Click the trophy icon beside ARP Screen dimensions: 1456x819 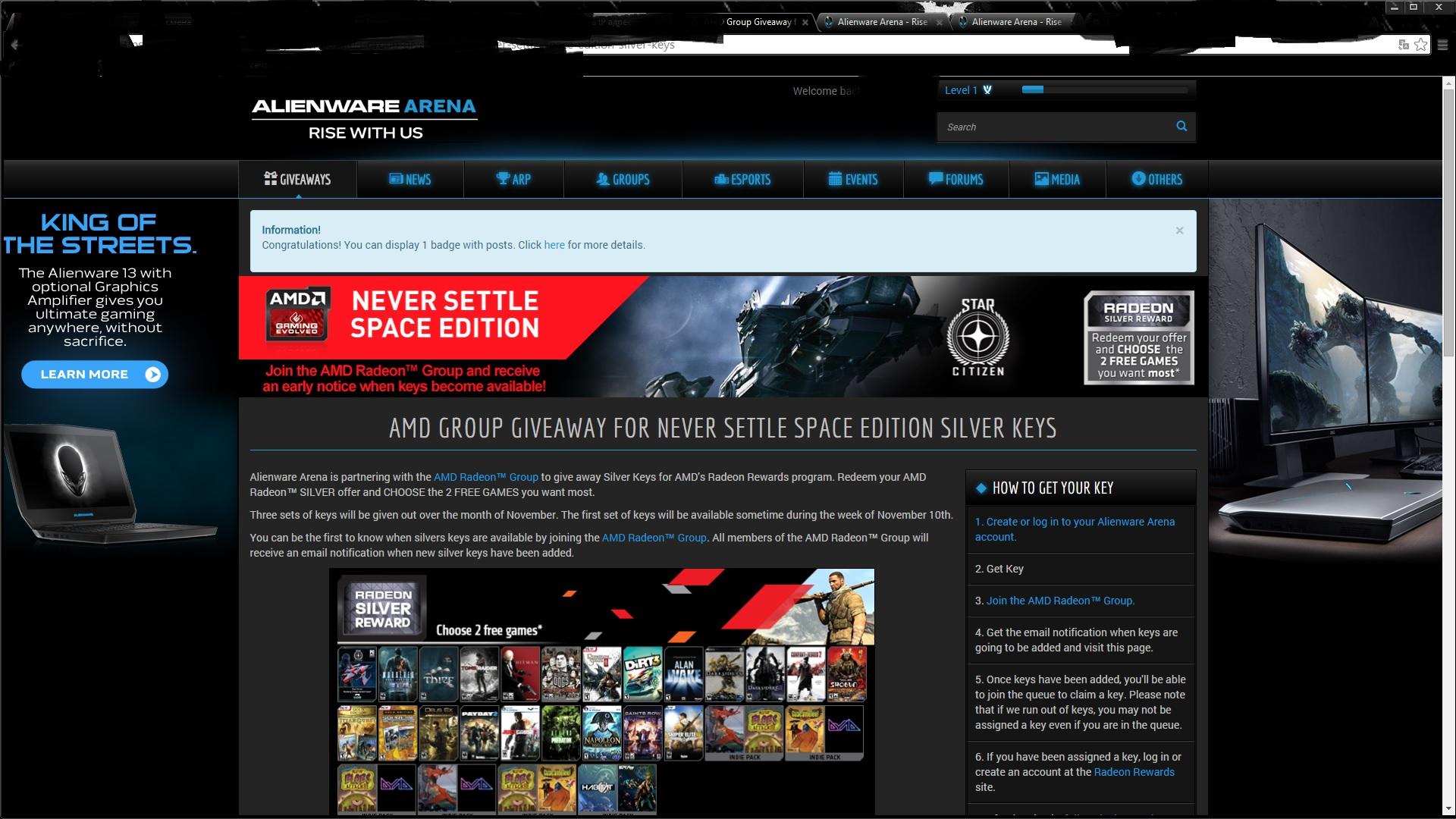click(503, 178)
